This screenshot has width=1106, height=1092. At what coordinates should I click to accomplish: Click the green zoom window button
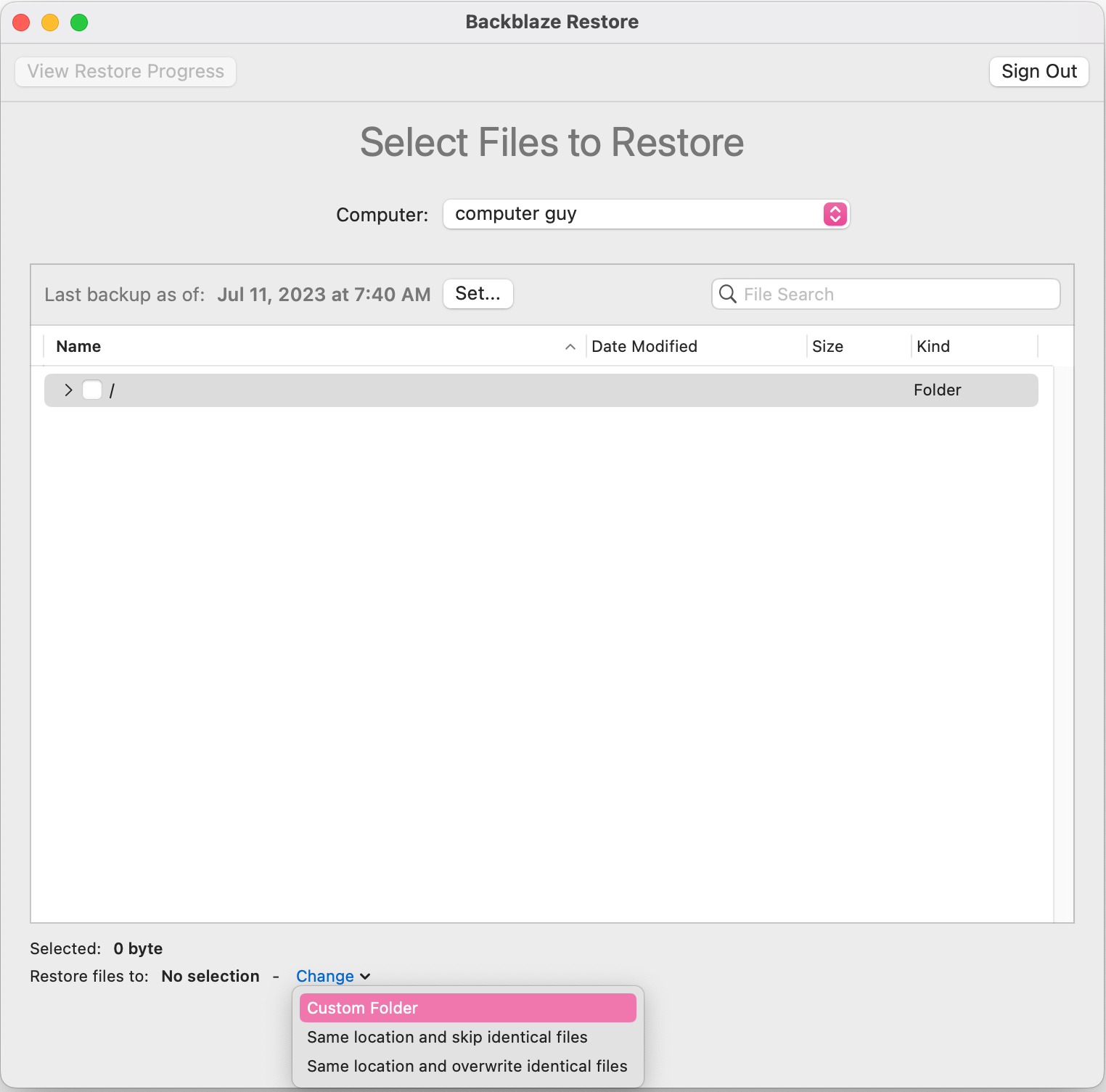[79, 22]
